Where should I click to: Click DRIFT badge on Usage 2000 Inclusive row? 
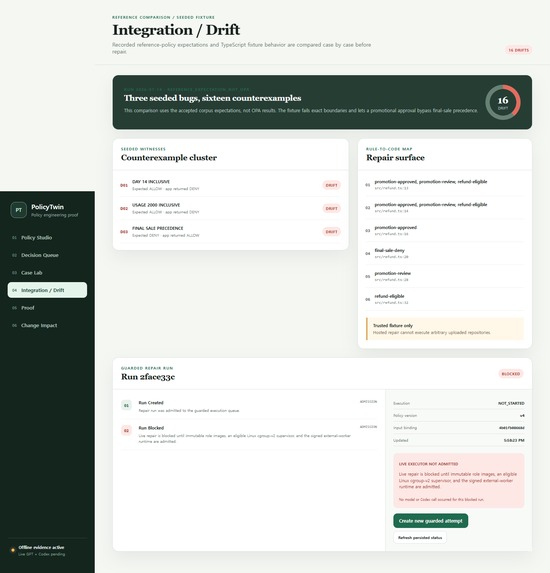pos(331,208)
